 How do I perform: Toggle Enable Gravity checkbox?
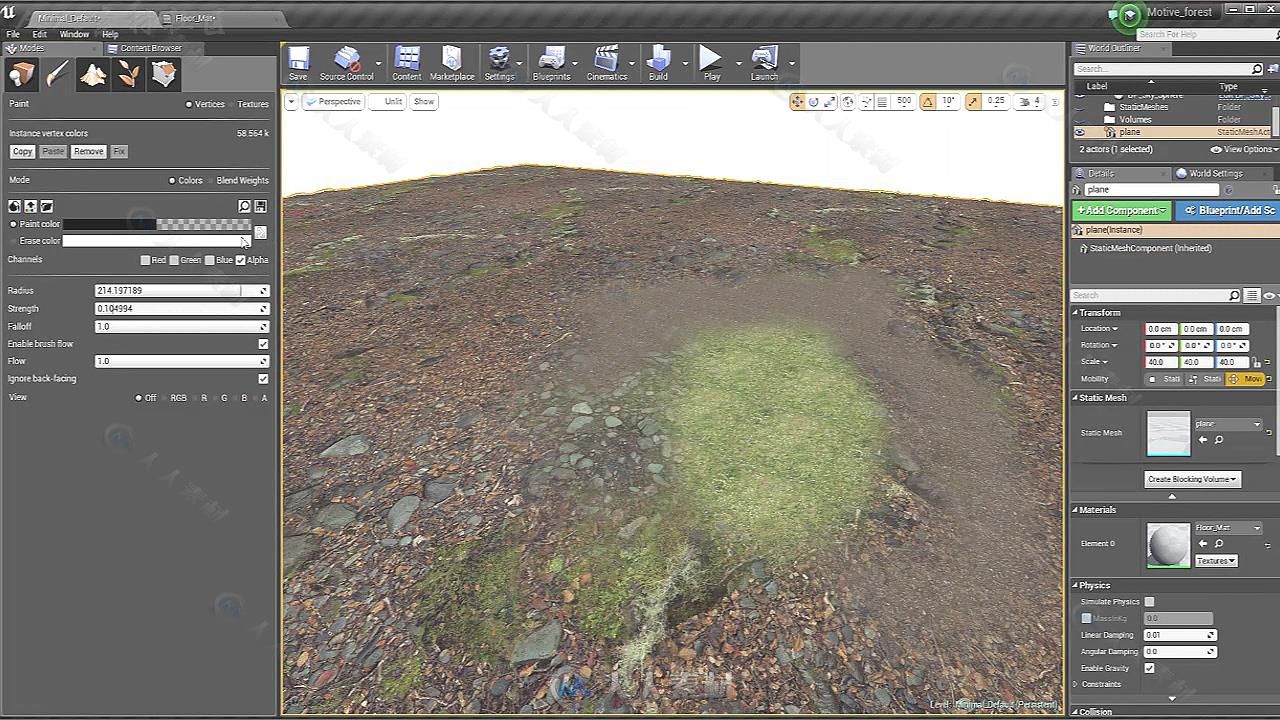coord(1149,668)
